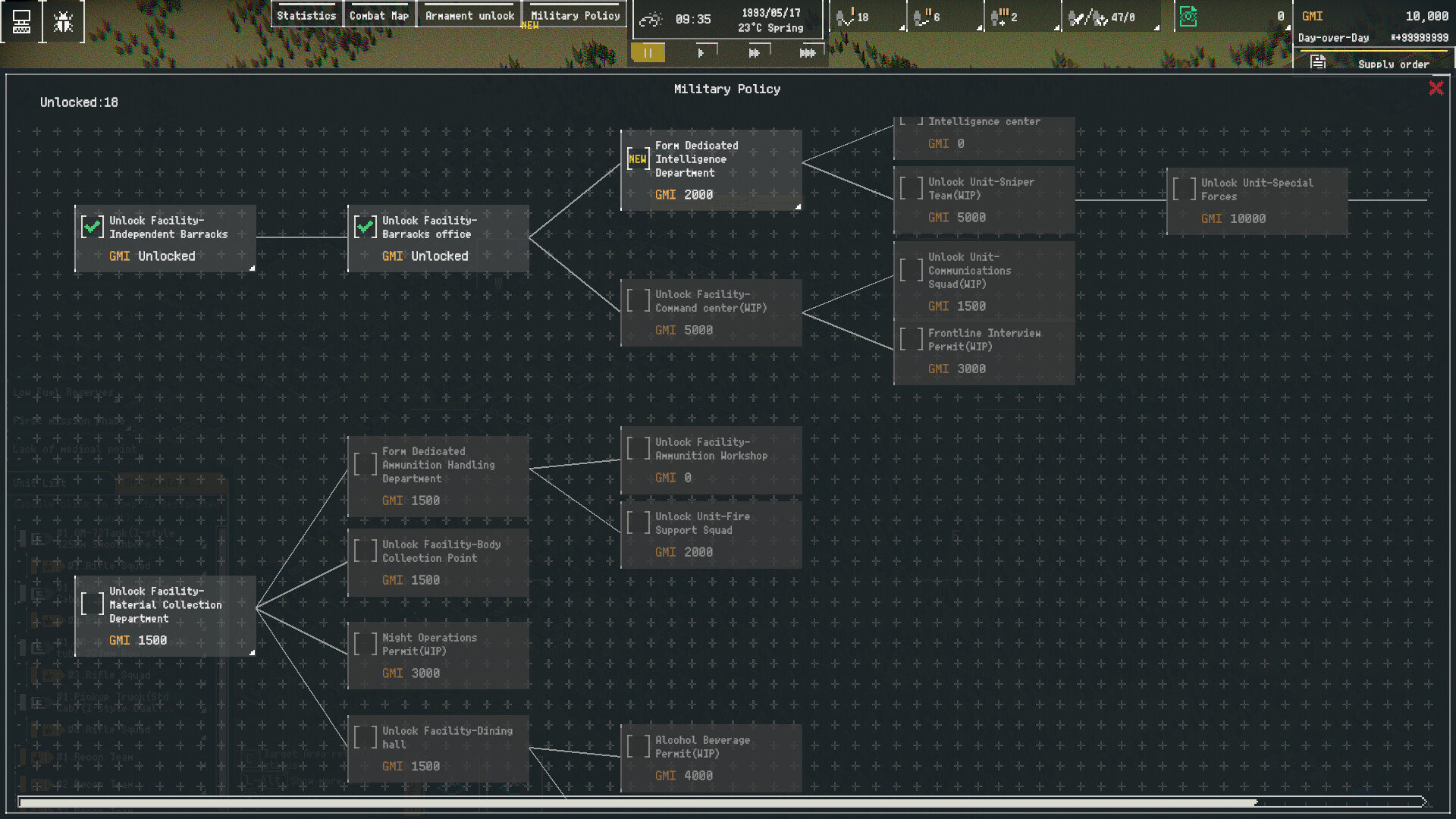Pause the game with the pause control

tap(648, 52)
